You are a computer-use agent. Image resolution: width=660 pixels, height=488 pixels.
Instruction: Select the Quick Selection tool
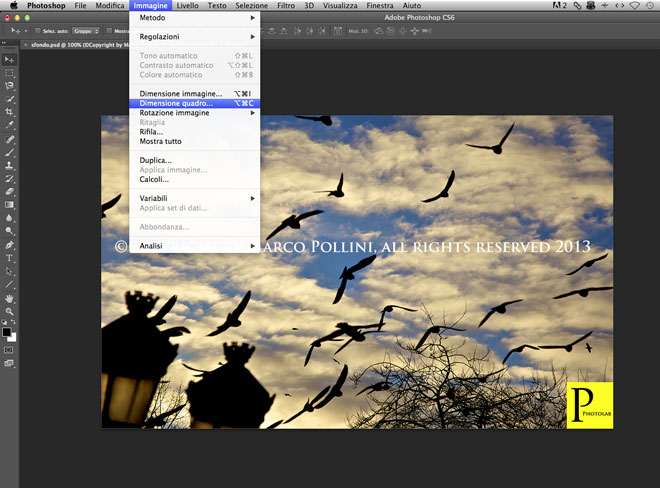(x=9, y=99)
